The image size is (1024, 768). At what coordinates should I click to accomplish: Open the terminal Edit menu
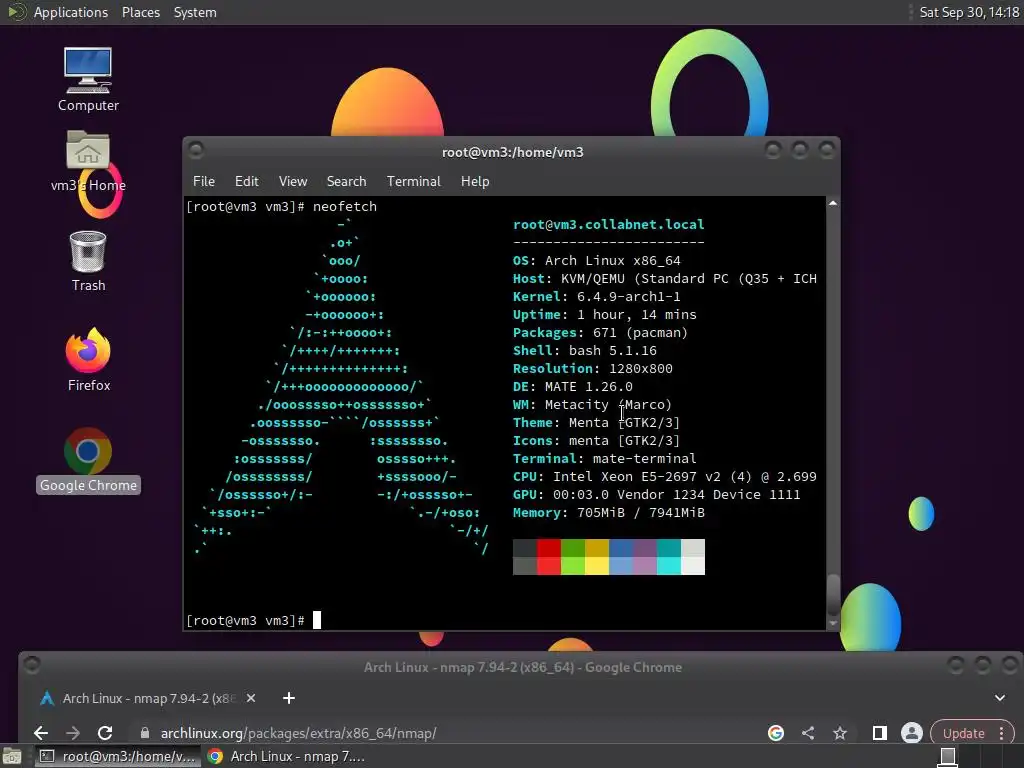pyautogui.click(x=246, y=182)
